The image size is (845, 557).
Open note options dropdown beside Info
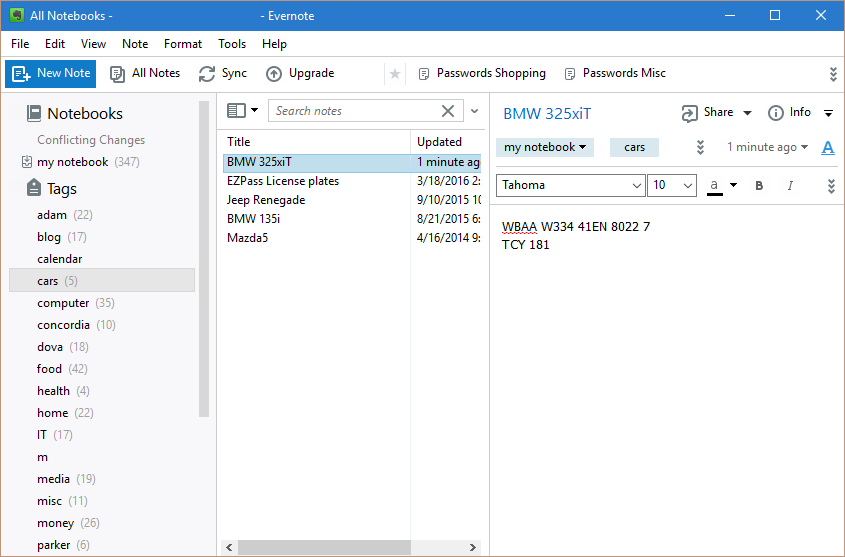tap(828, 113)
